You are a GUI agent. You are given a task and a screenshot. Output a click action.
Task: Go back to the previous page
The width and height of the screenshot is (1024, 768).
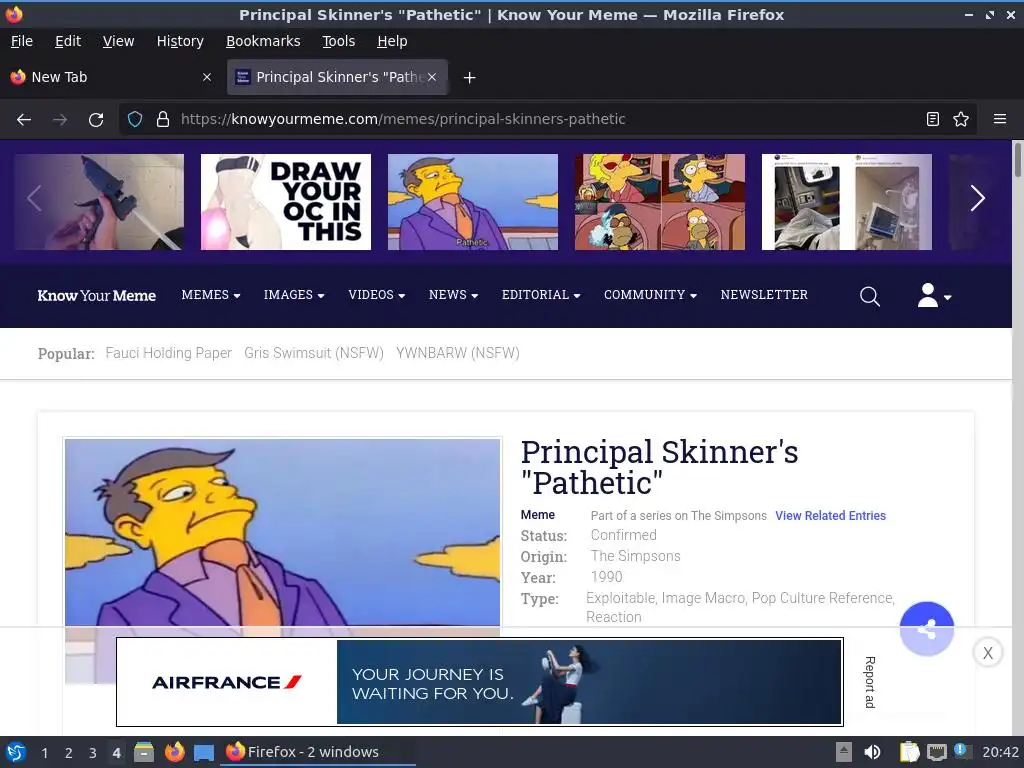point(24,120)
